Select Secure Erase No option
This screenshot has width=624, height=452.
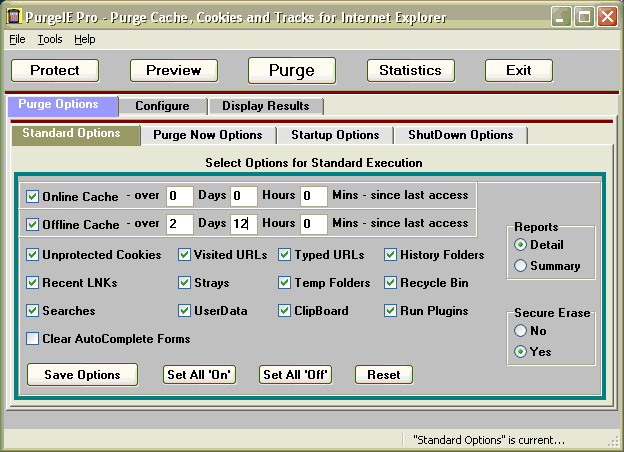pos(520,330)
